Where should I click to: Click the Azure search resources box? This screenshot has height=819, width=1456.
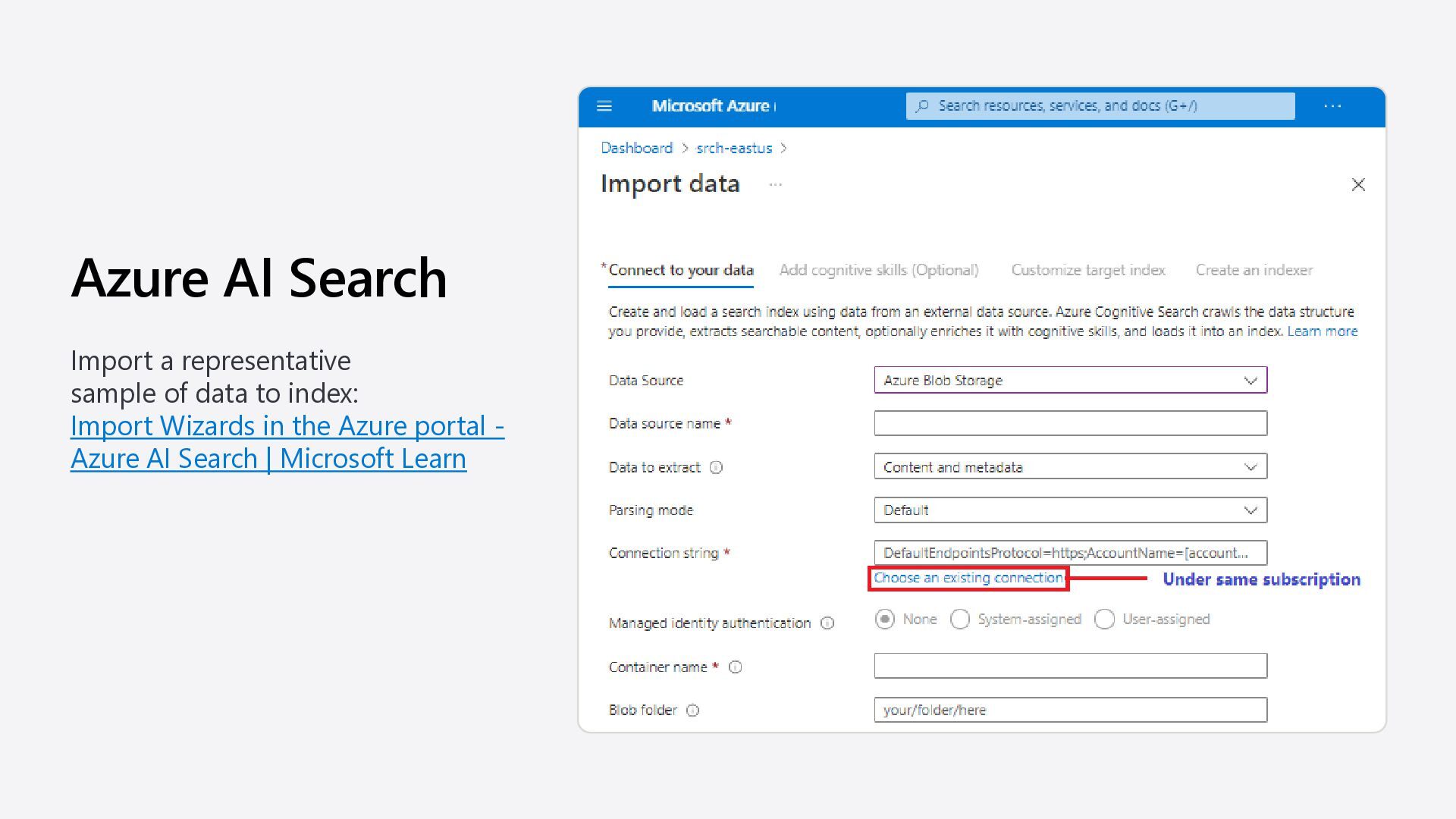pos(1100,106)
